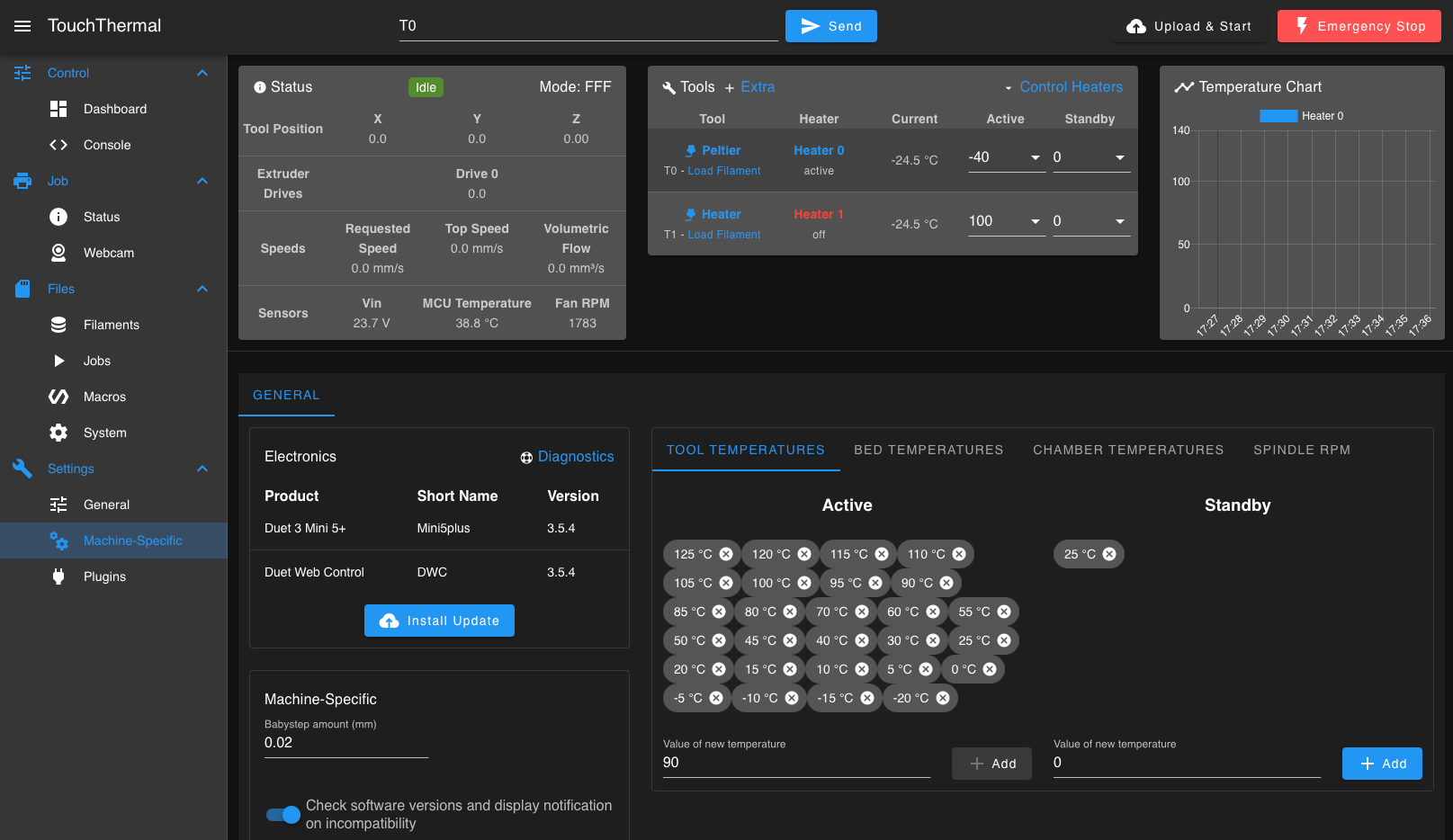The width and height of the screenshot is (1453, 840).
Task: Toggle Heater 0 legend in chart
Action: (1301, 116)
